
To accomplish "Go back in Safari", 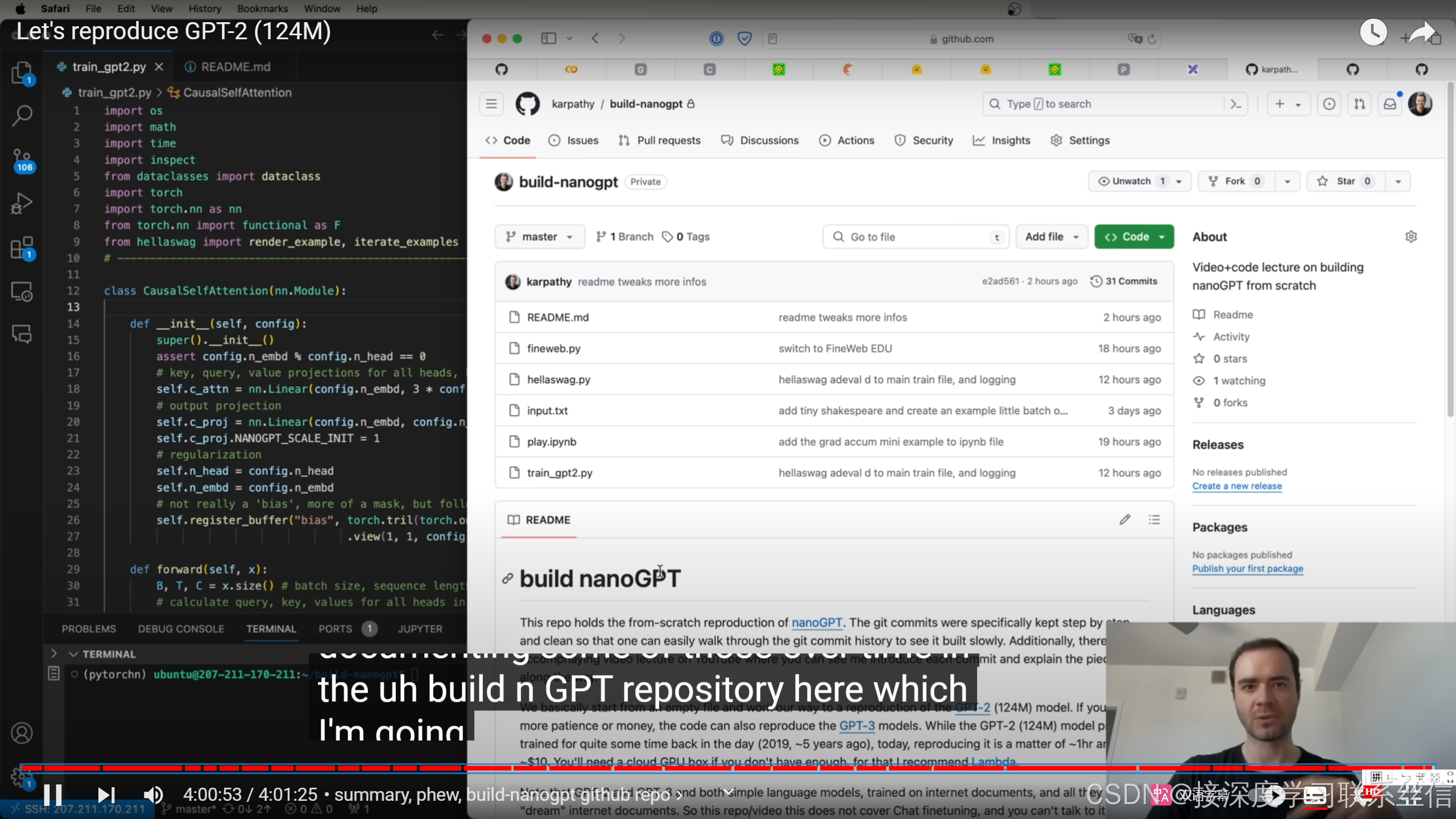I will (595, 39).
